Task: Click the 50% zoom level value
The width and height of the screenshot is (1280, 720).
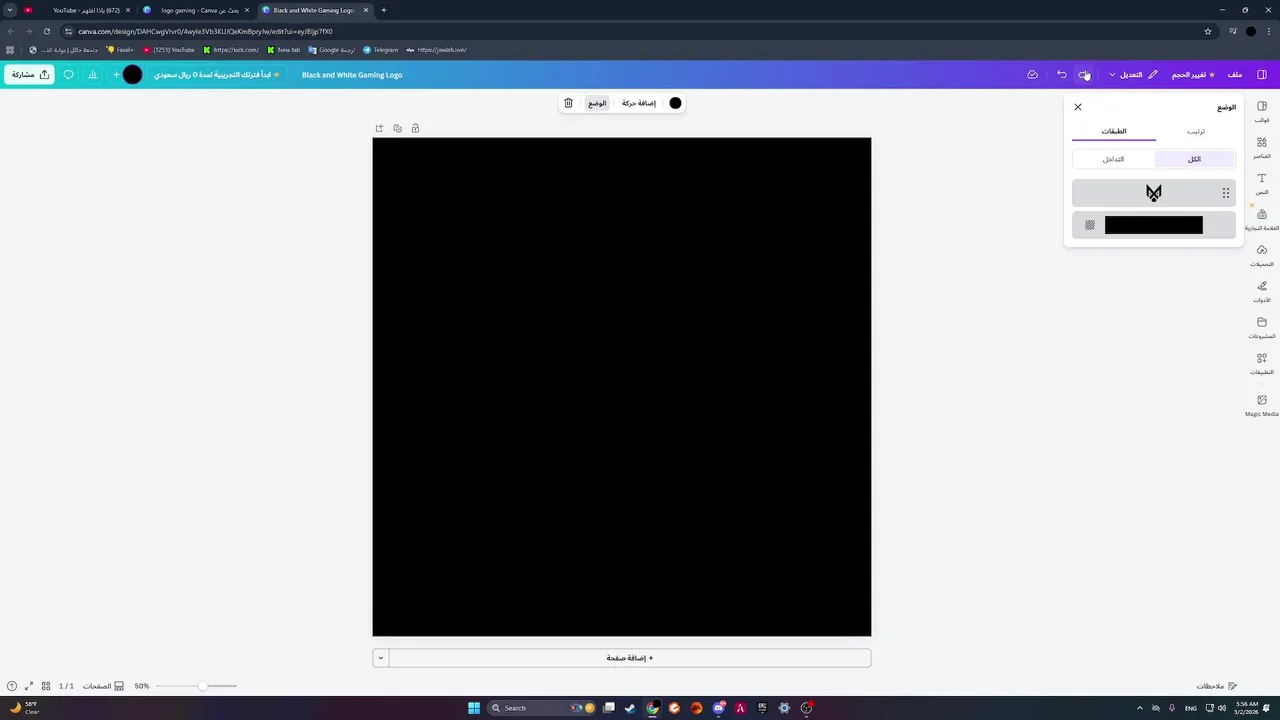Action: point(142,686)
